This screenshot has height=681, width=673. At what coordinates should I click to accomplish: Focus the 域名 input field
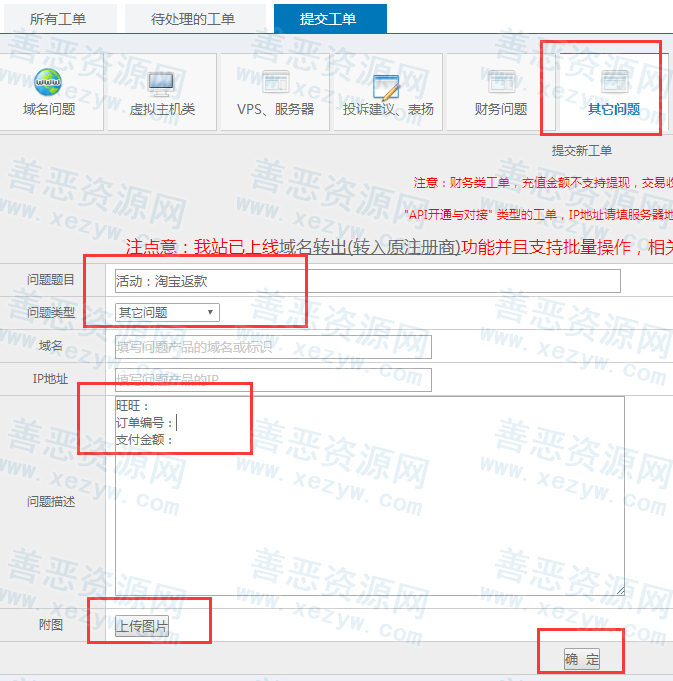(273, 347)
